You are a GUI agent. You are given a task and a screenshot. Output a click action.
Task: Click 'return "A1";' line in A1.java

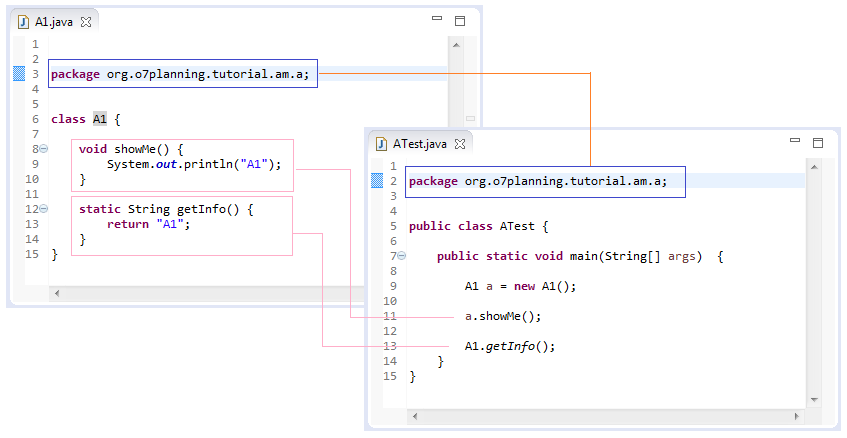149,224
